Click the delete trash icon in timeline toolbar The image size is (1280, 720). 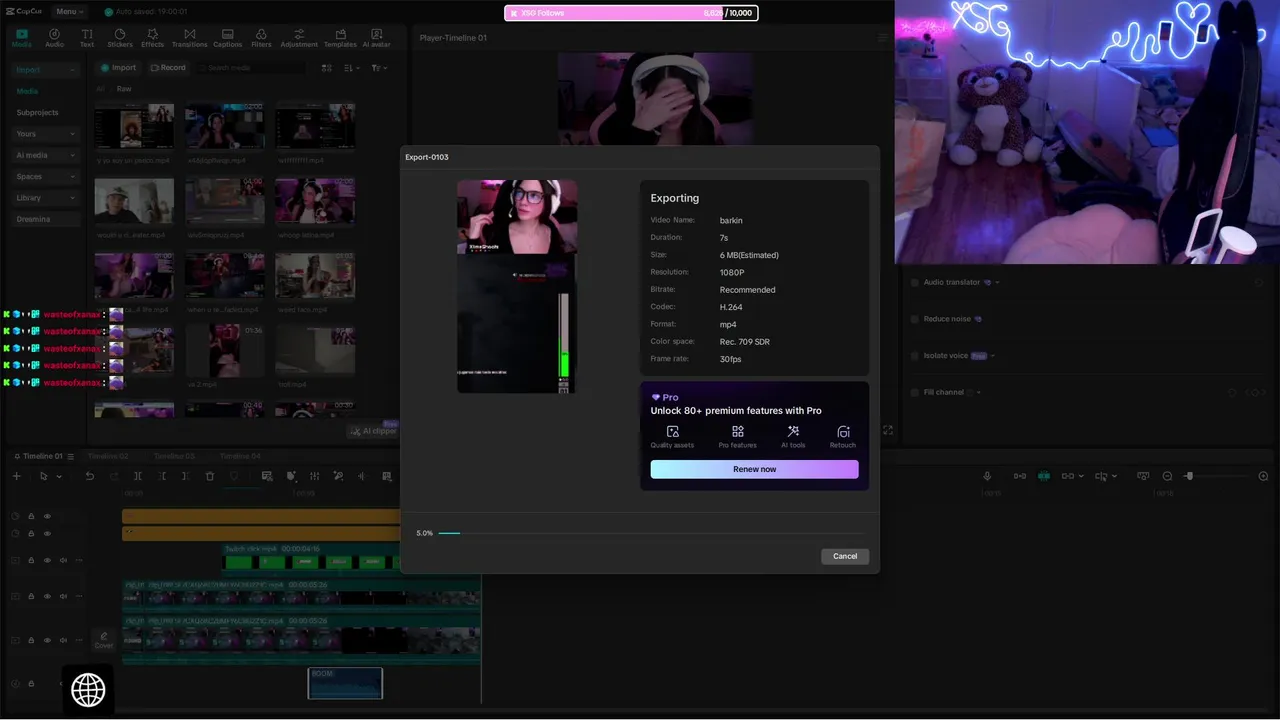[x=210, y=476]
